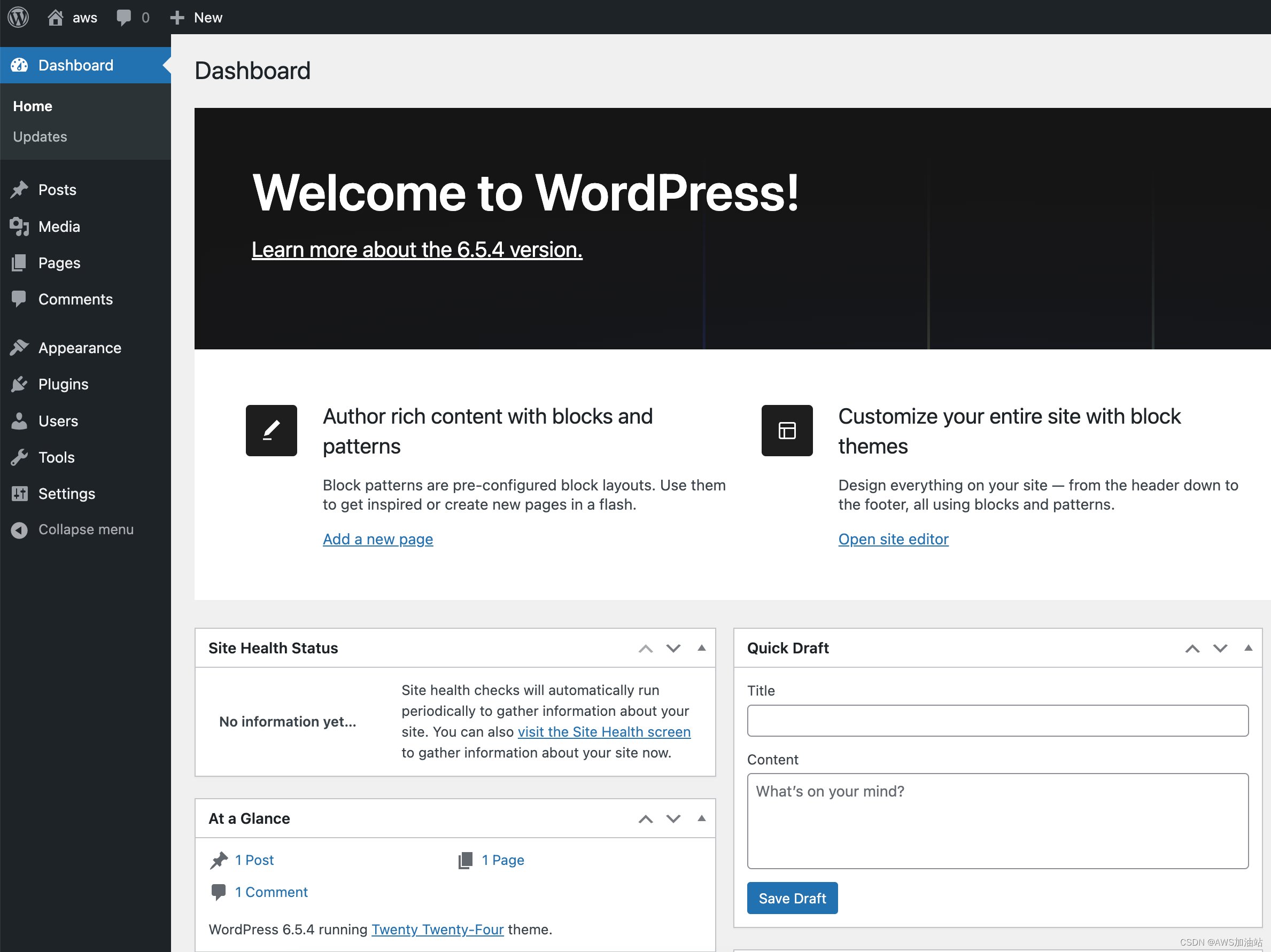Collapse the Quick Draft panel
The image size is (1271, 952).
[x=1248, y=647]
